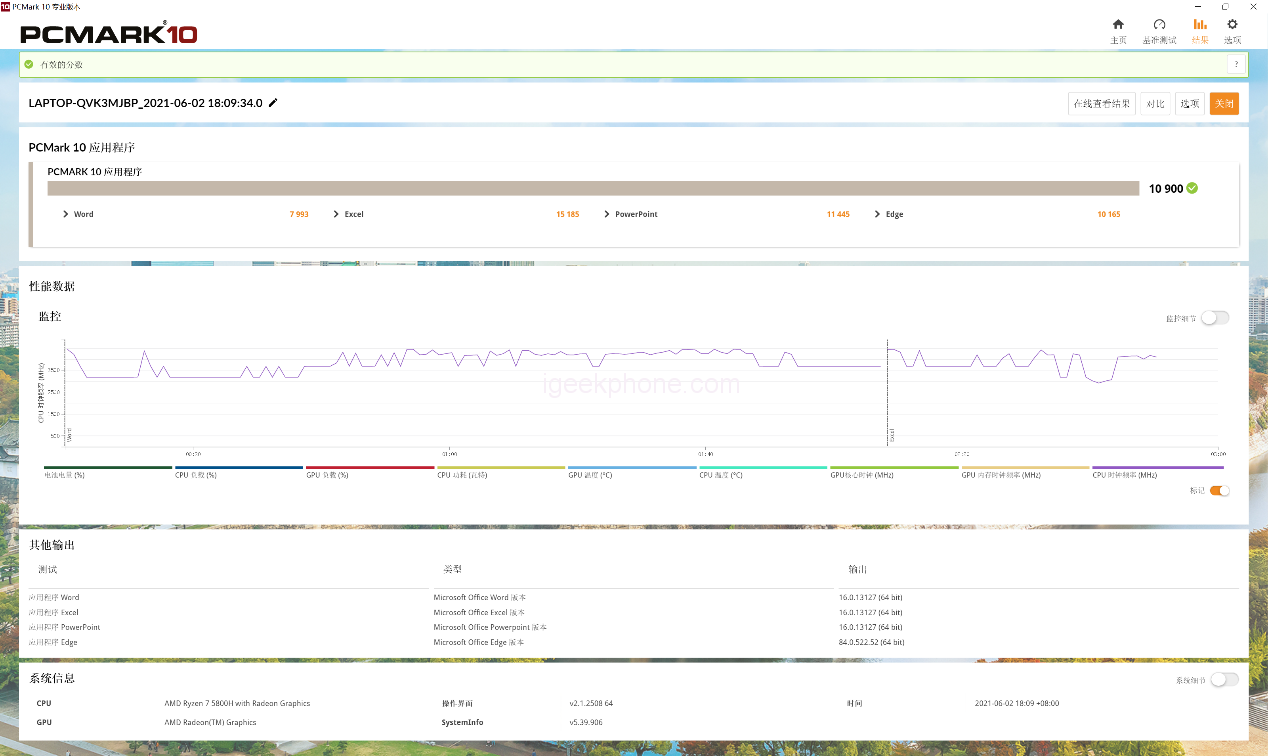Open the results bar-chart icon
This screenshot has height=756, width=1268.
[x=1200, y=24]
